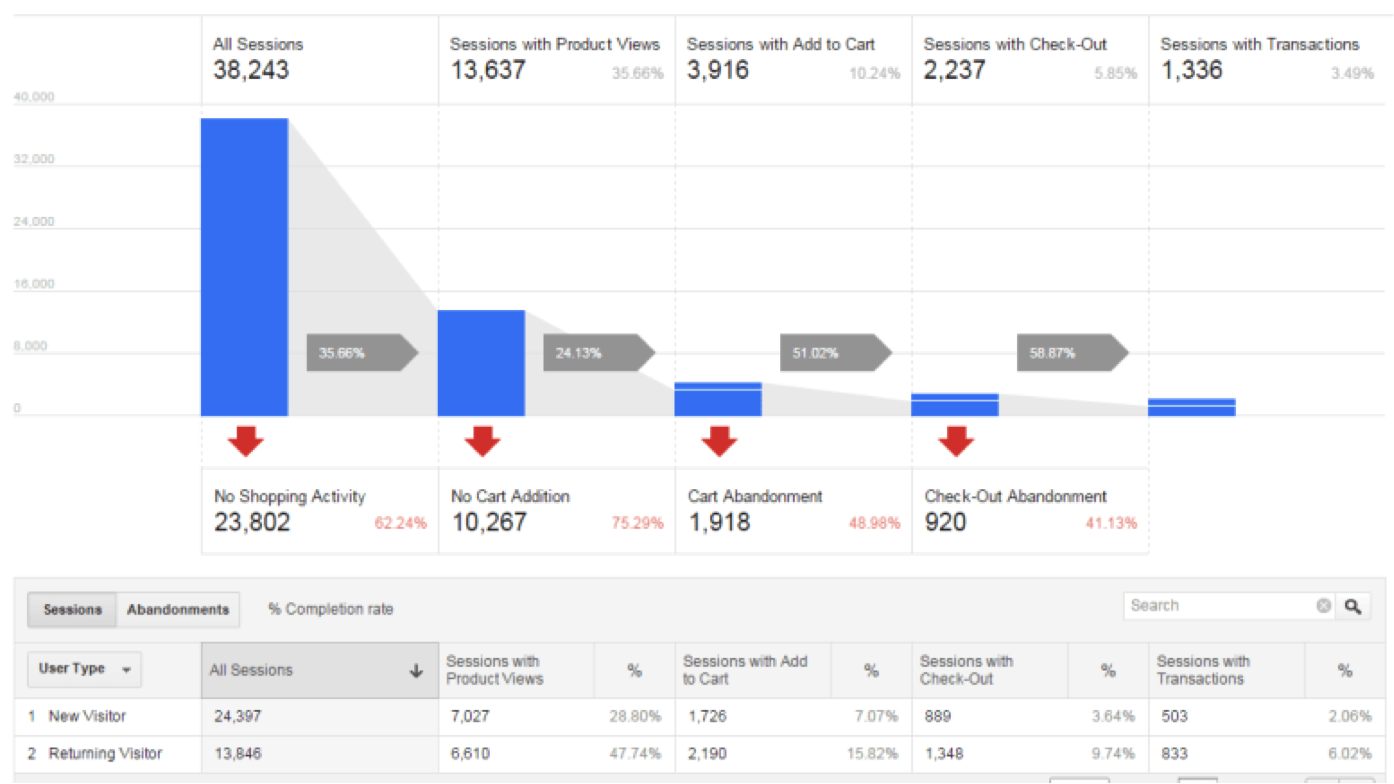Click the red arrow above No Shopping Activity
Viewport: 1394px width, 784px height.
[245, 441]
